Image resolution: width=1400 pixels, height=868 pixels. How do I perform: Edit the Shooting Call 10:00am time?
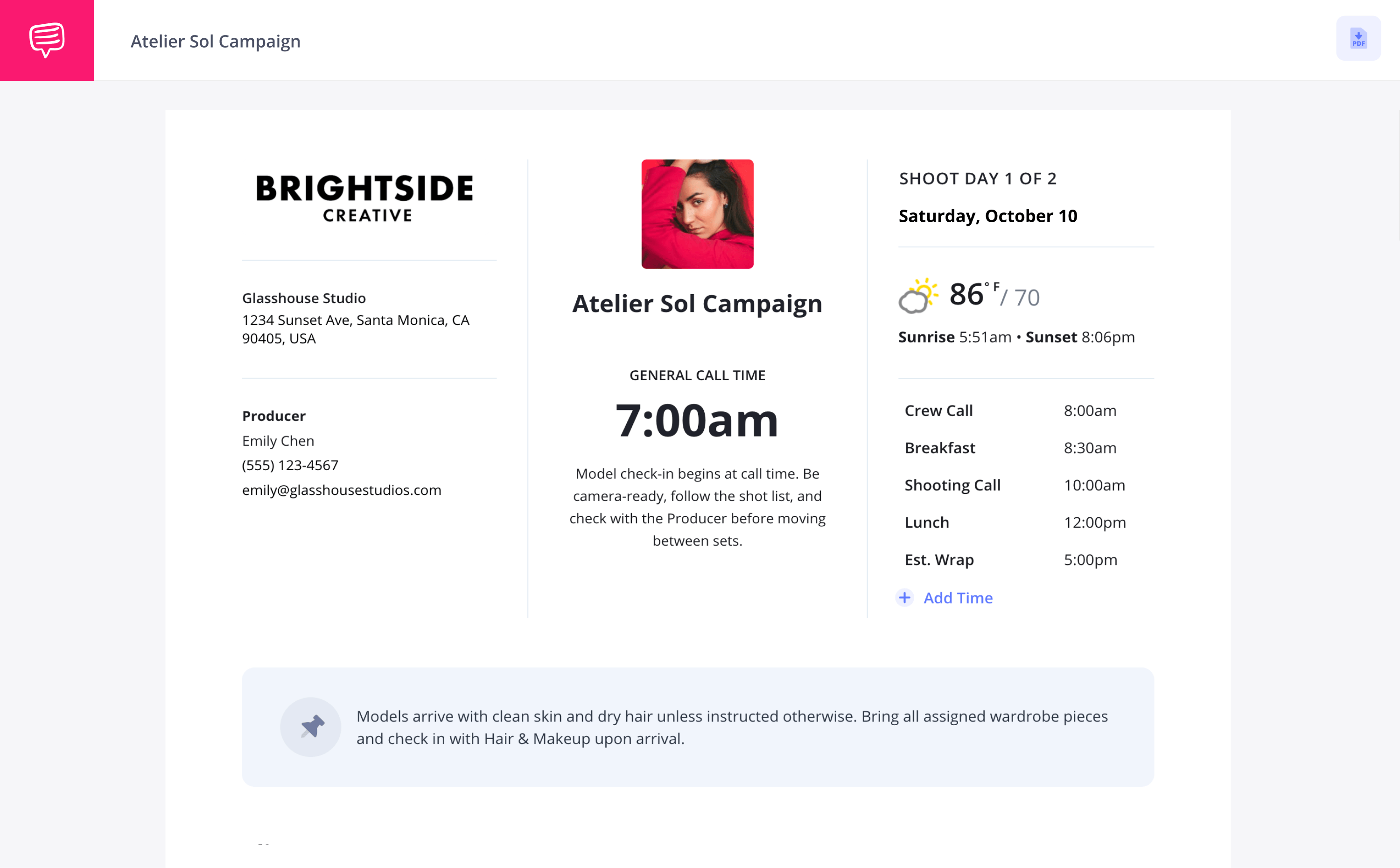[x=1094, y=485]
